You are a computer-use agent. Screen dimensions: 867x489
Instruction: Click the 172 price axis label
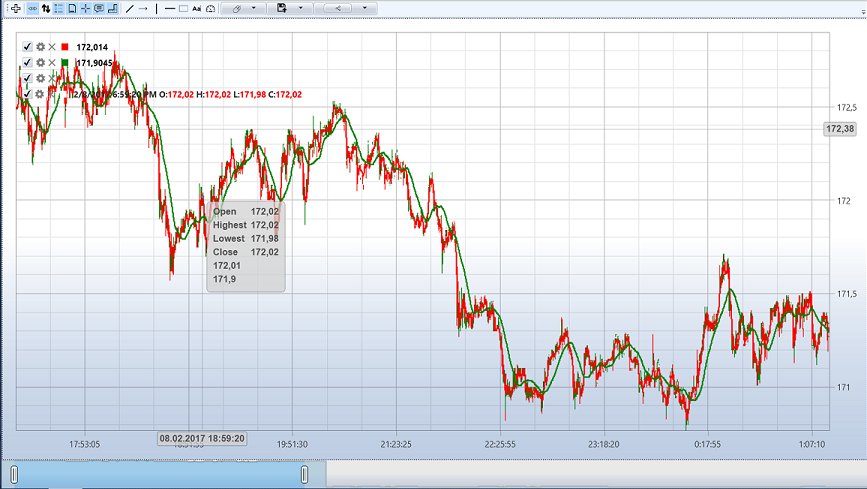[844, 201]
